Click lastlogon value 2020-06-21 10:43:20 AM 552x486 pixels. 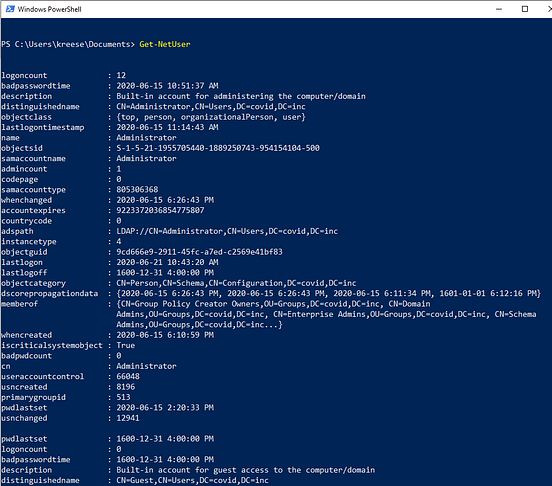pos(167,262)
